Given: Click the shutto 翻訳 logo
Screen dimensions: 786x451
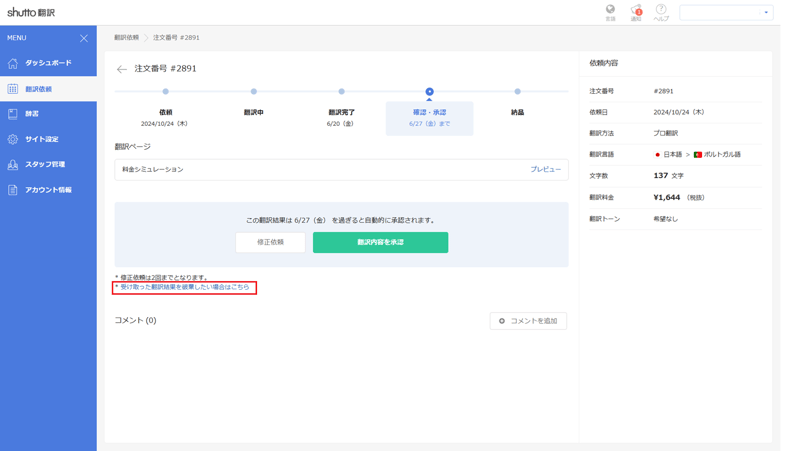Looking at the screenshot, I should coord(31,13).
